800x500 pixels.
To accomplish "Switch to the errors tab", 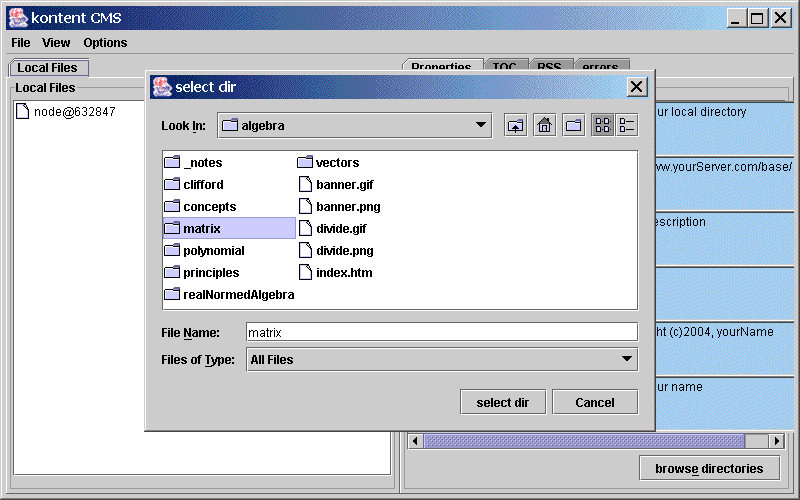I will (x=601, y=65).
